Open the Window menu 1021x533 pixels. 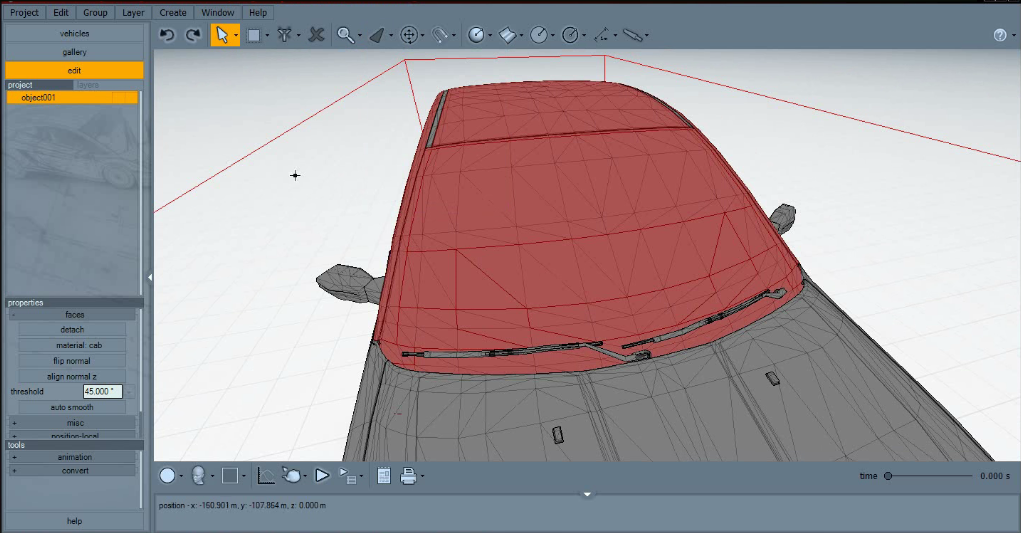(x=217, y=12)
